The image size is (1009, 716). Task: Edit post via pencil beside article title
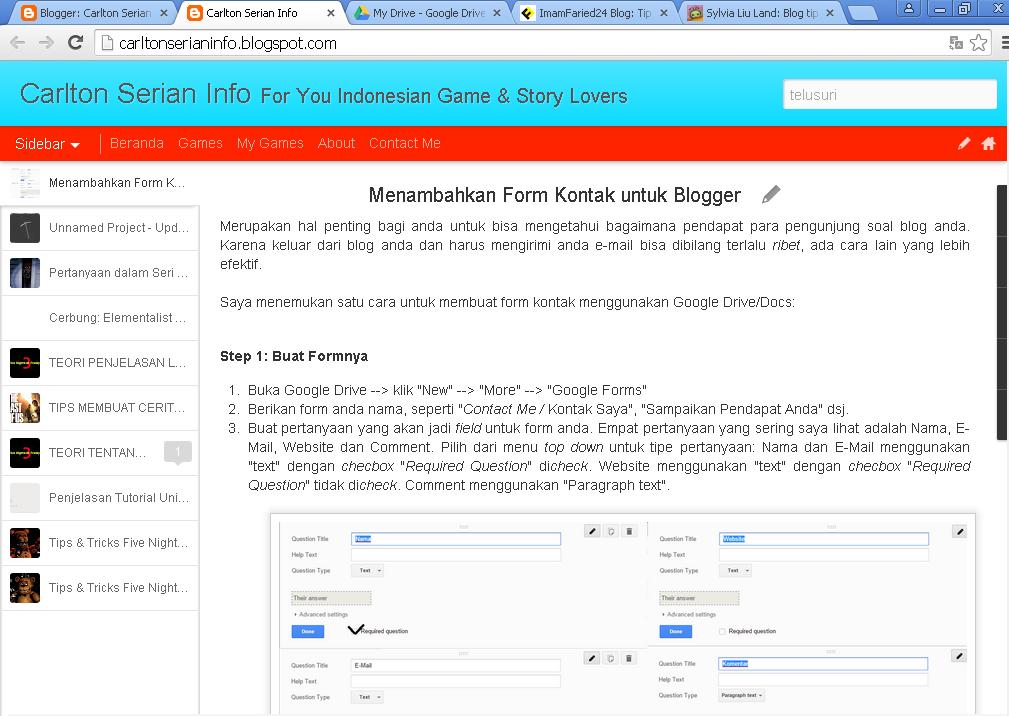coord(771,194)
